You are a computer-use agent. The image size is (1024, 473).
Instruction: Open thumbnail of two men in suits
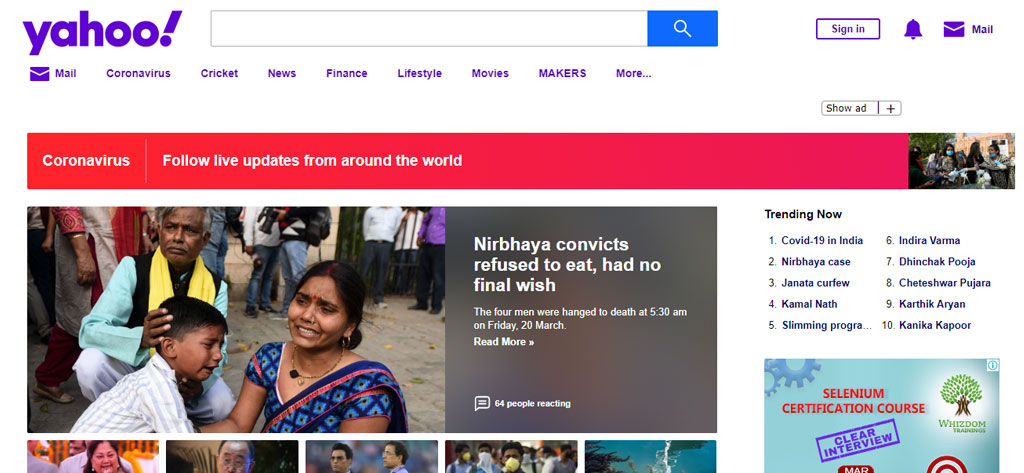(372, 457)
